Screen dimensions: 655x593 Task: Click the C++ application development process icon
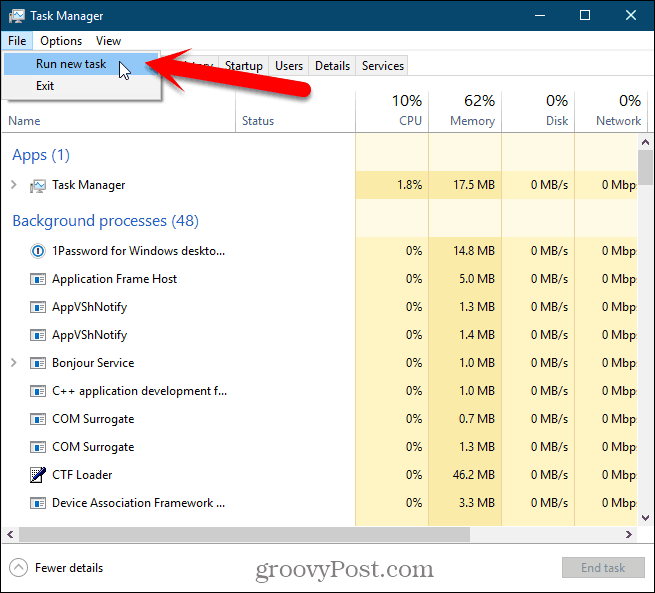[x=38, y=391]
